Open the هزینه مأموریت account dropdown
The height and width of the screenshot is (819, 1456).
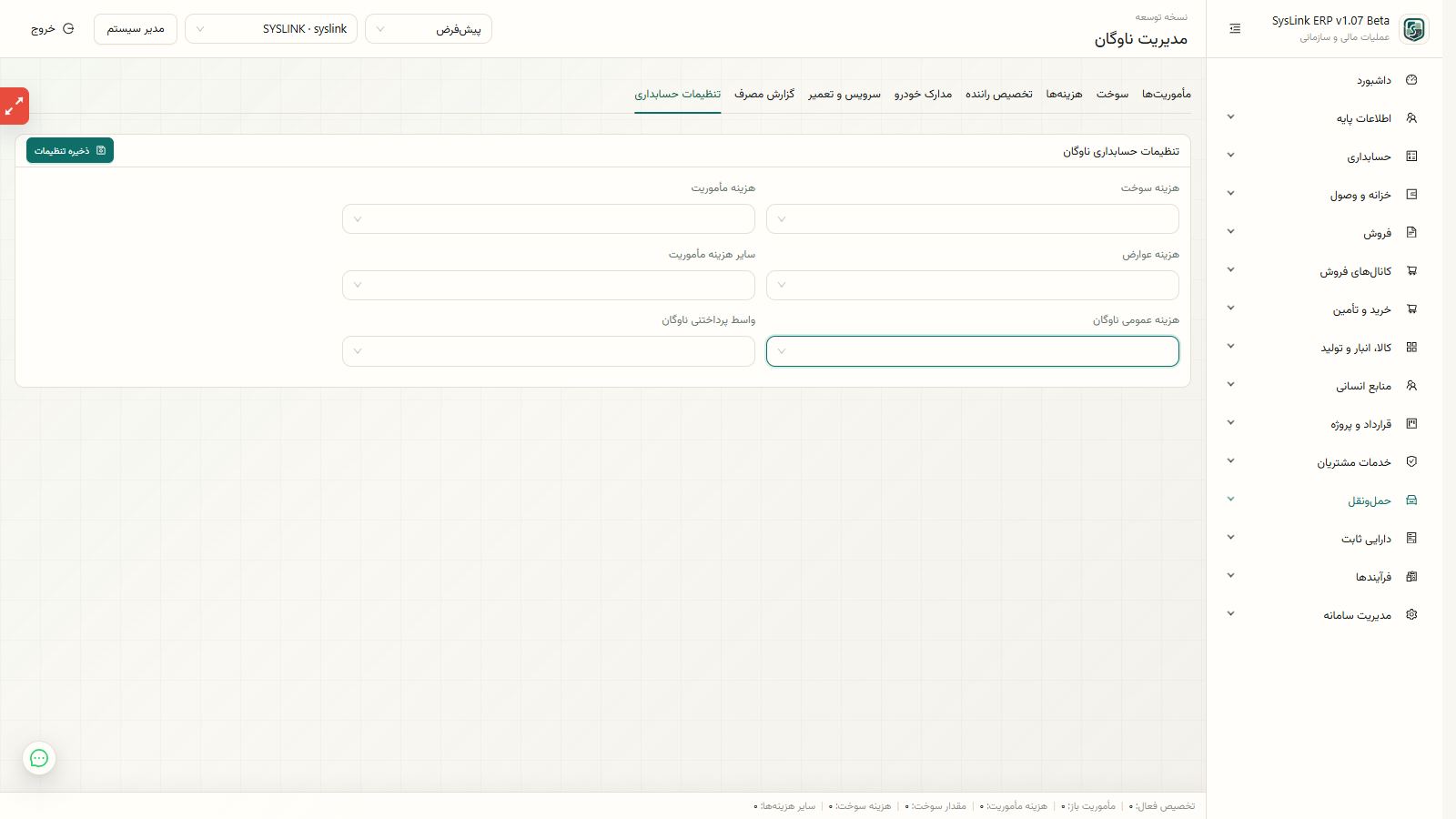point(549,219)
